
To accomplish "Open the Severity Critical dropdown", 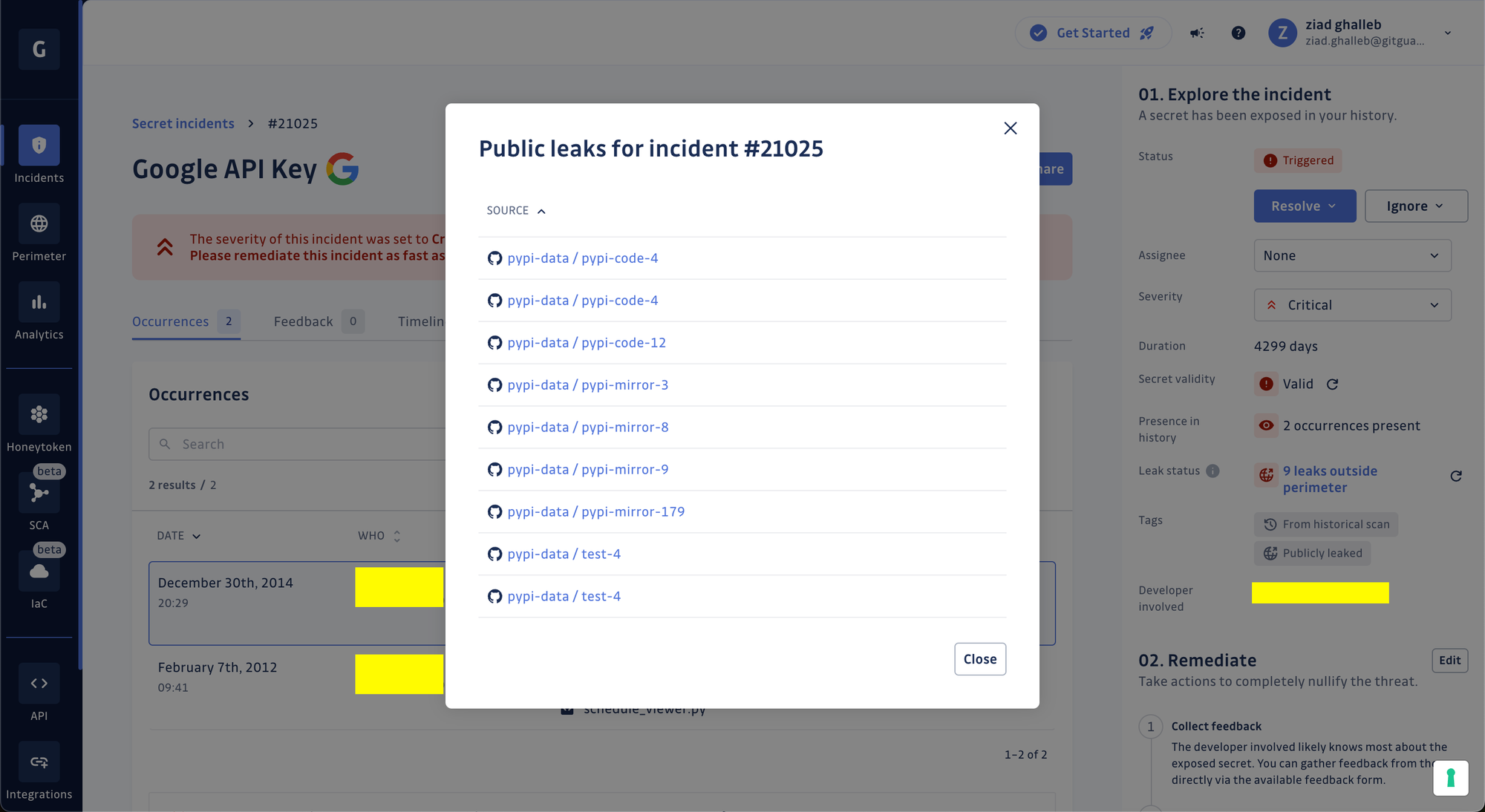I will click(x=1351, y=304).
